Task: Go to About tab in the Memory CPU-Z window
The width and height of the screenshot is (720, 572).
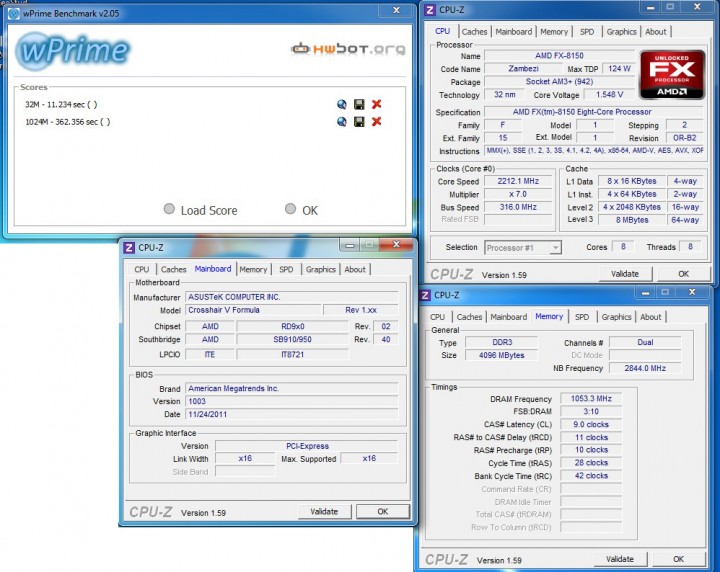Action: tap(651, 317)
